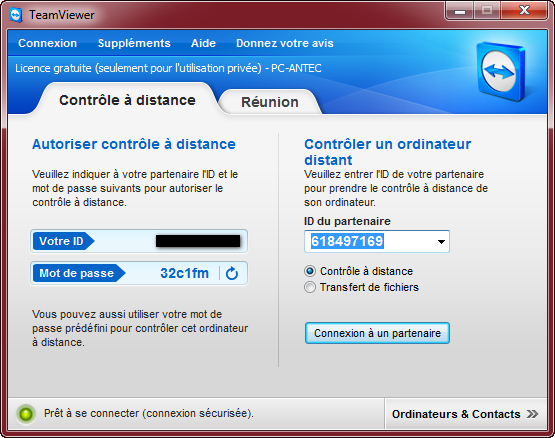
Task: Click the ID du partenaire label
Action: (x=347, y=221)
